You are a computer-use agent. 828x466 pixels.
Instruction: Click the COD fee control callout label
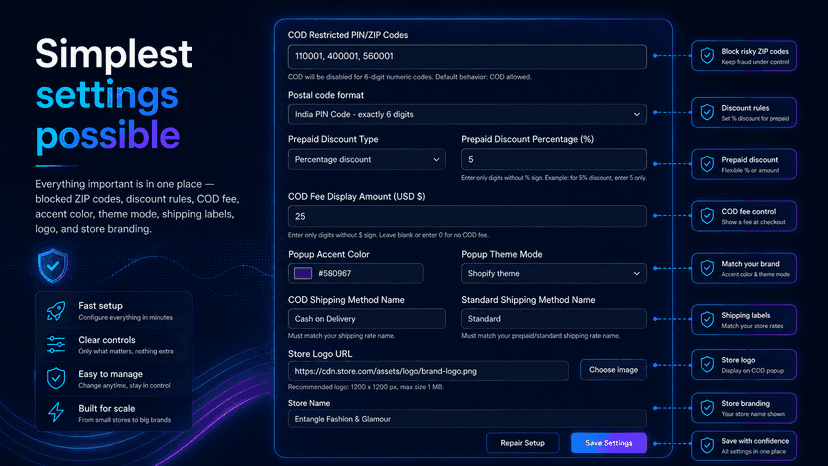click(x=749, y=211)
